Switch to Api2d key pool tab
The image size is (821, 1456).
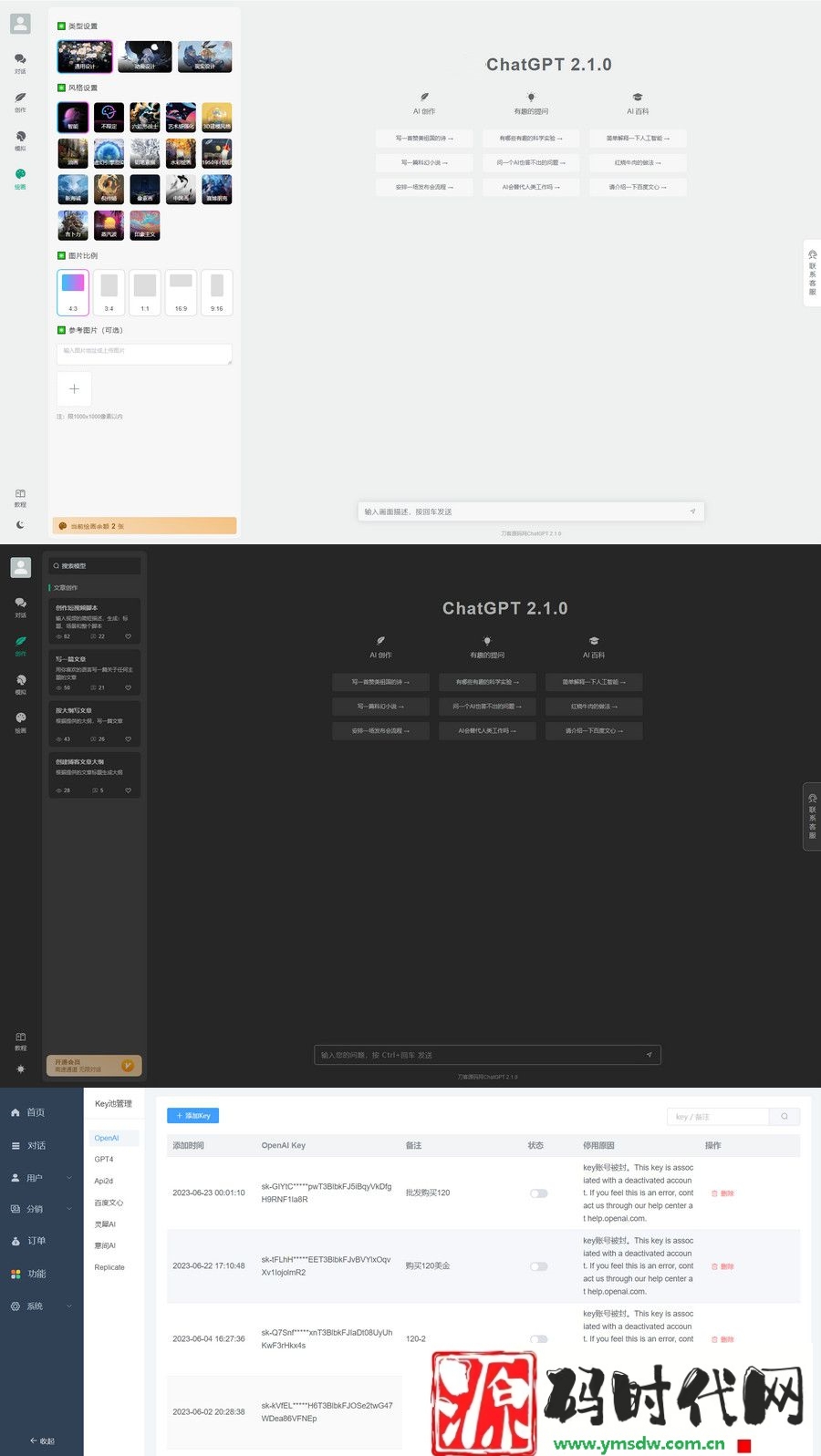coord(104,1181)
